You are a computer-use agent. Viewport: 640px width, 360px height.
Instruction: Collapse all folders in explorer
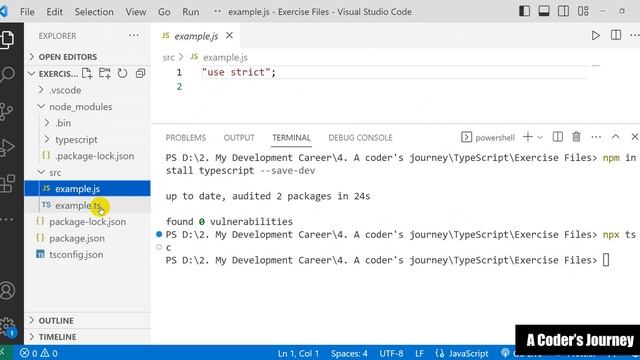tap(140, 73)
